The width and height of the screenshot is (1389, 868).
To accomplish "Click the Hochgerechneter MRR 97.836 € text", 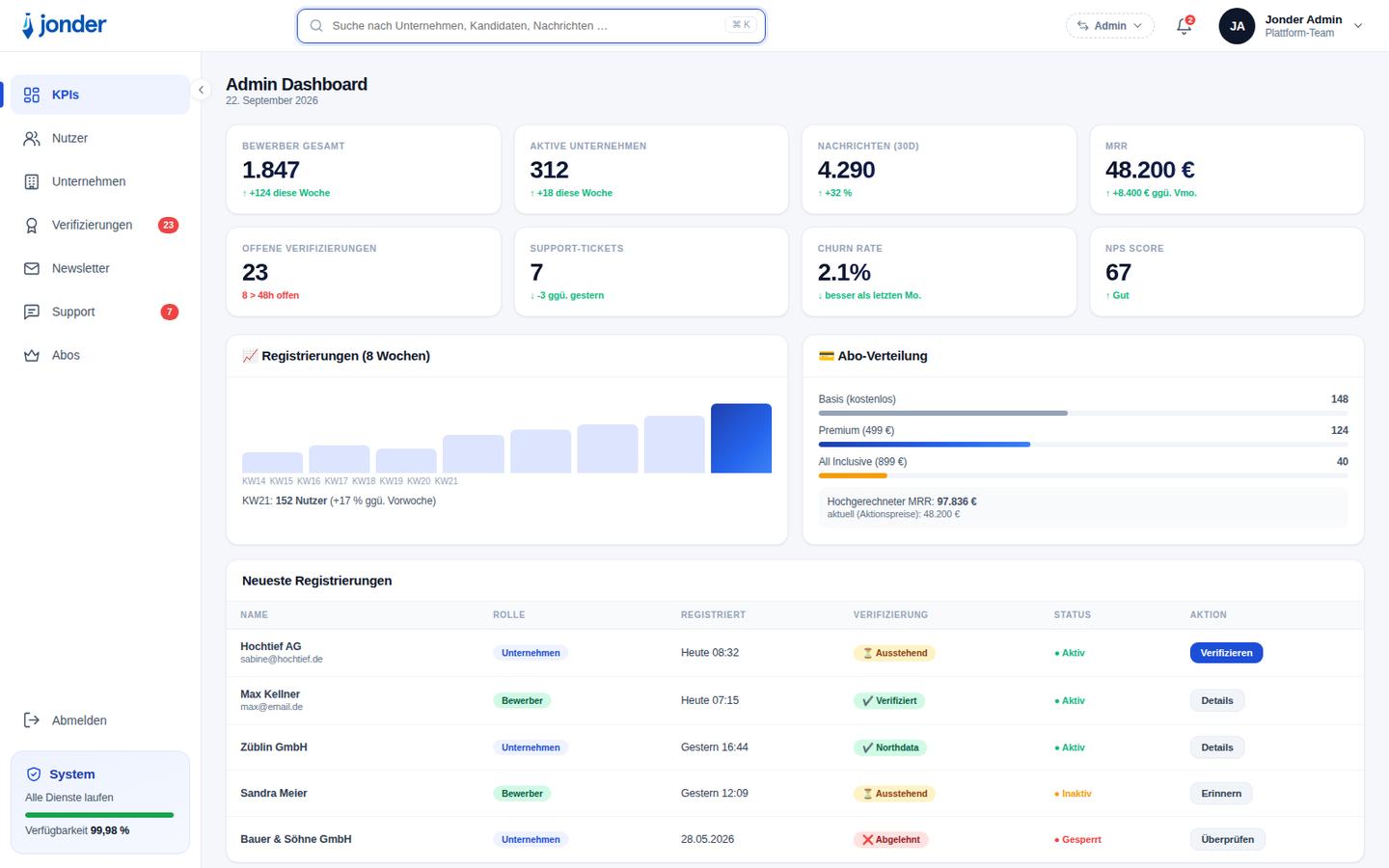I will (902, 502).
